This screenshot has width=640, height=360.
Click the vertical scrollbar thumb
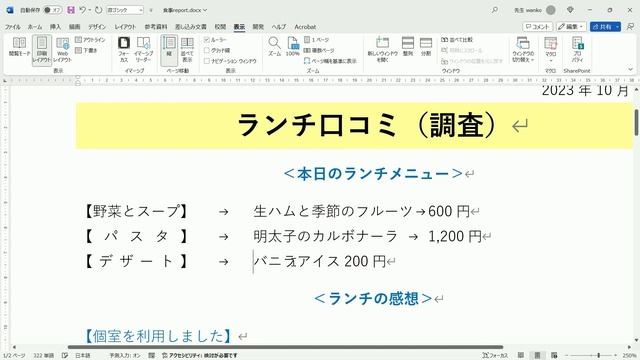tap(636, 122)
